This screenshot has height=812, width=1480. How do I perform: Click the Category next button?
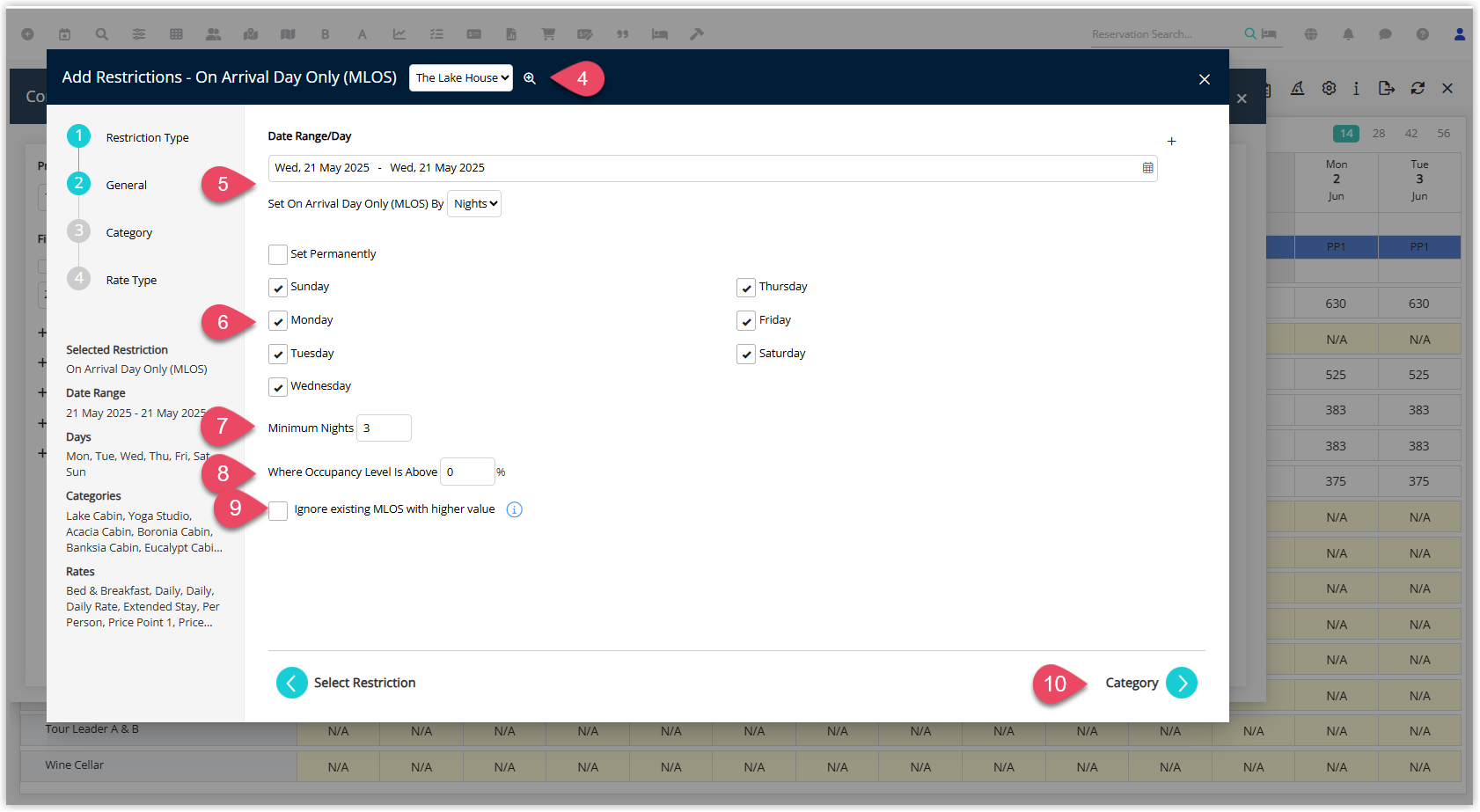click(x=1151, y=683)
